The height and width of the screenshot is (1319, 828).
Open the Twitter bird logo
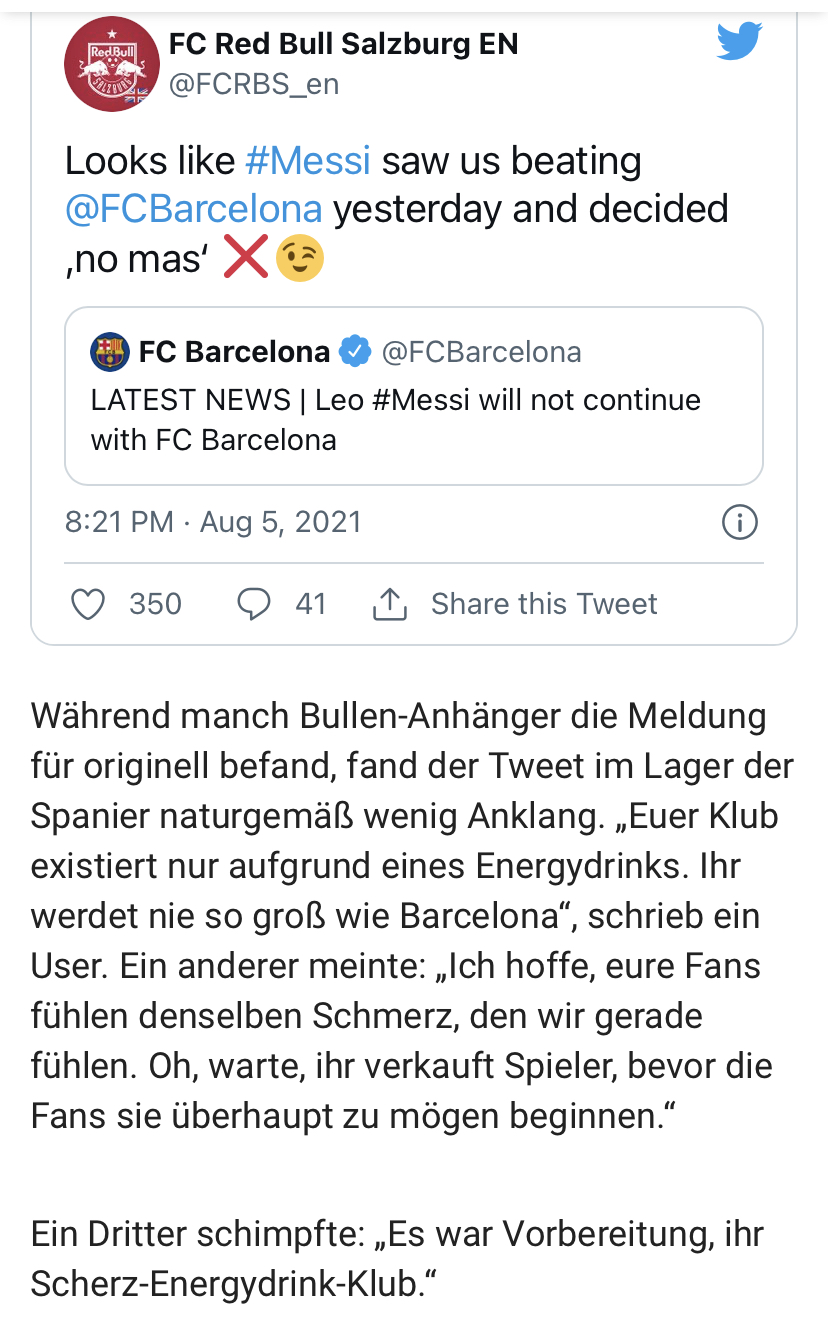pos(739,41)
